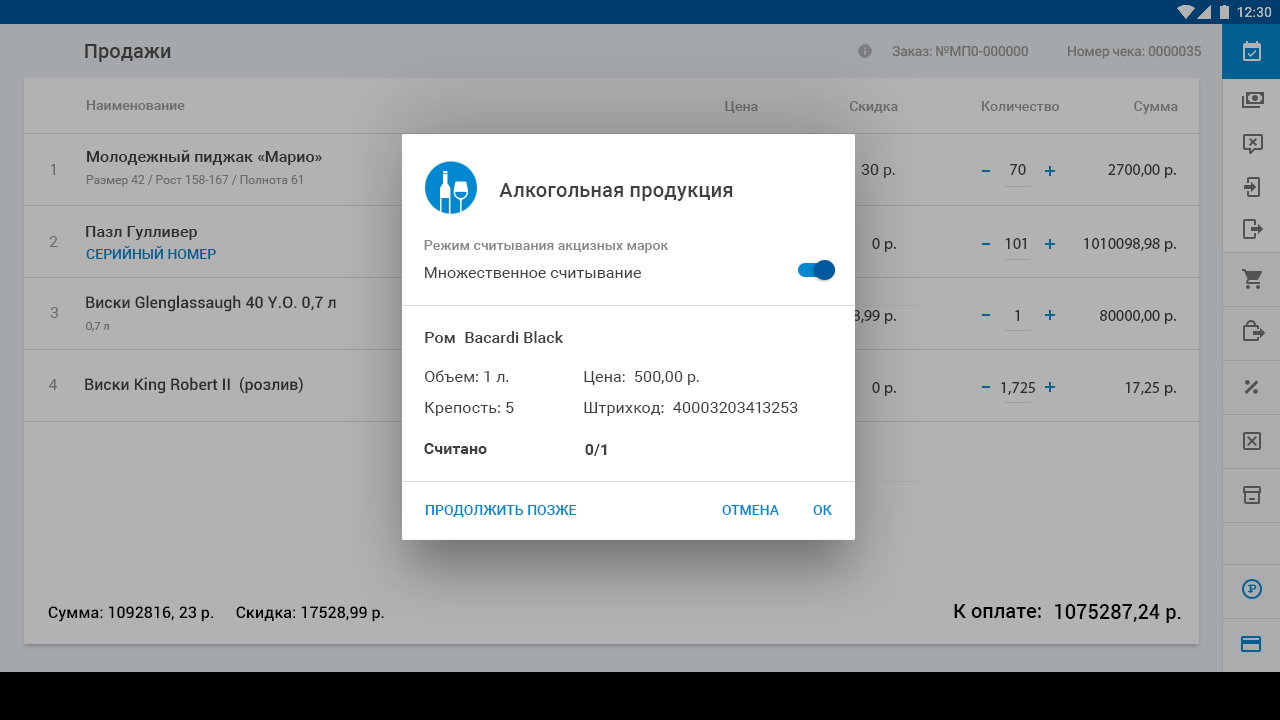Click the quantity field of Виски Glenglassaugh
1280x720 pixels.
click(1018, 315)
